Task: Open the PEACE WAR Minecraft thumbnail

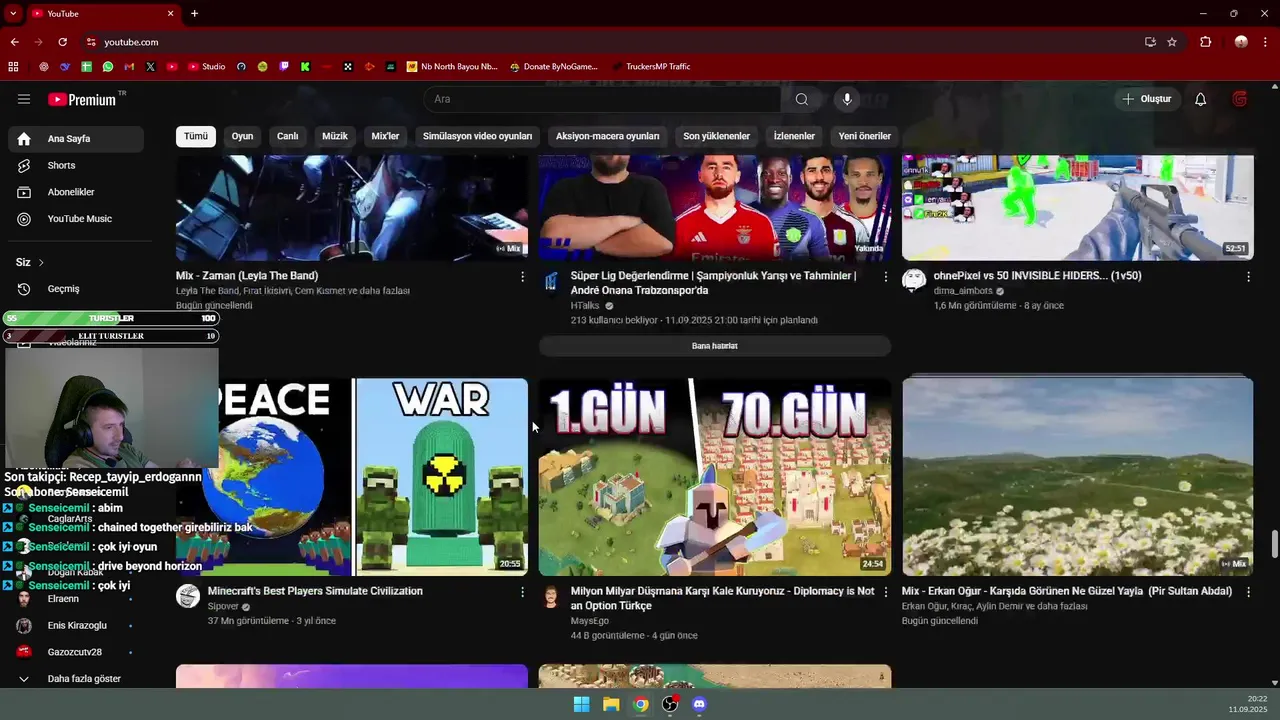Action: pos(352,477)
